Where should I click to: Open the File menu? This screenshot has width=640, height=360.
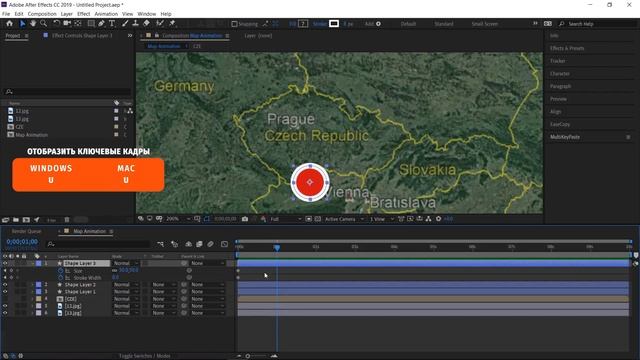coord(6,14)
